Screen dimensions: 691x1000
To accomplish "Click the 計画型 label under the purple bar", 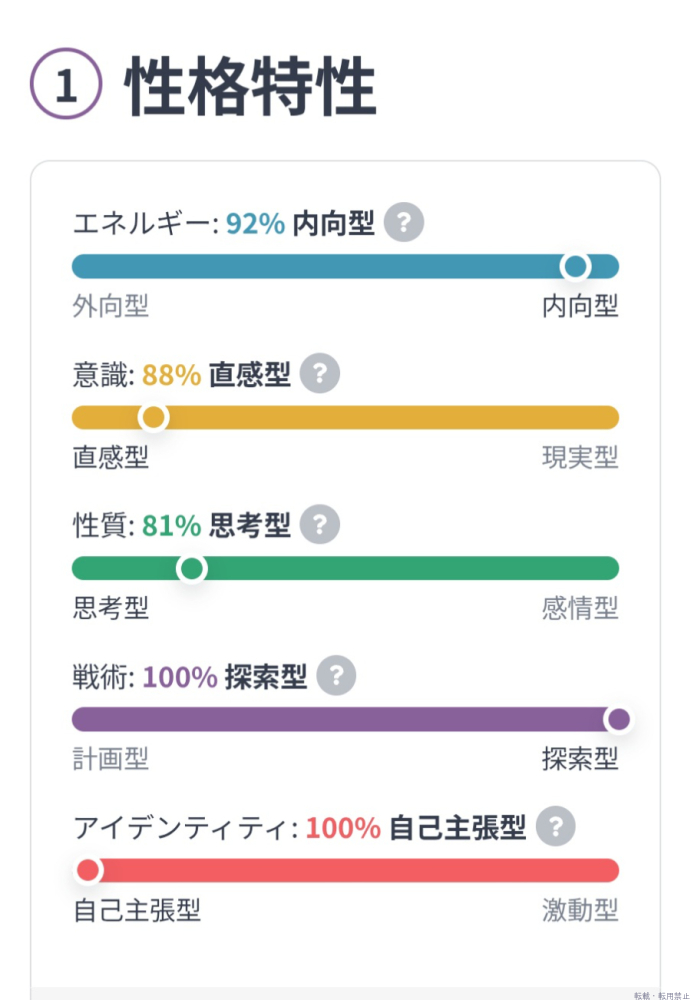I will pos(111,759).
